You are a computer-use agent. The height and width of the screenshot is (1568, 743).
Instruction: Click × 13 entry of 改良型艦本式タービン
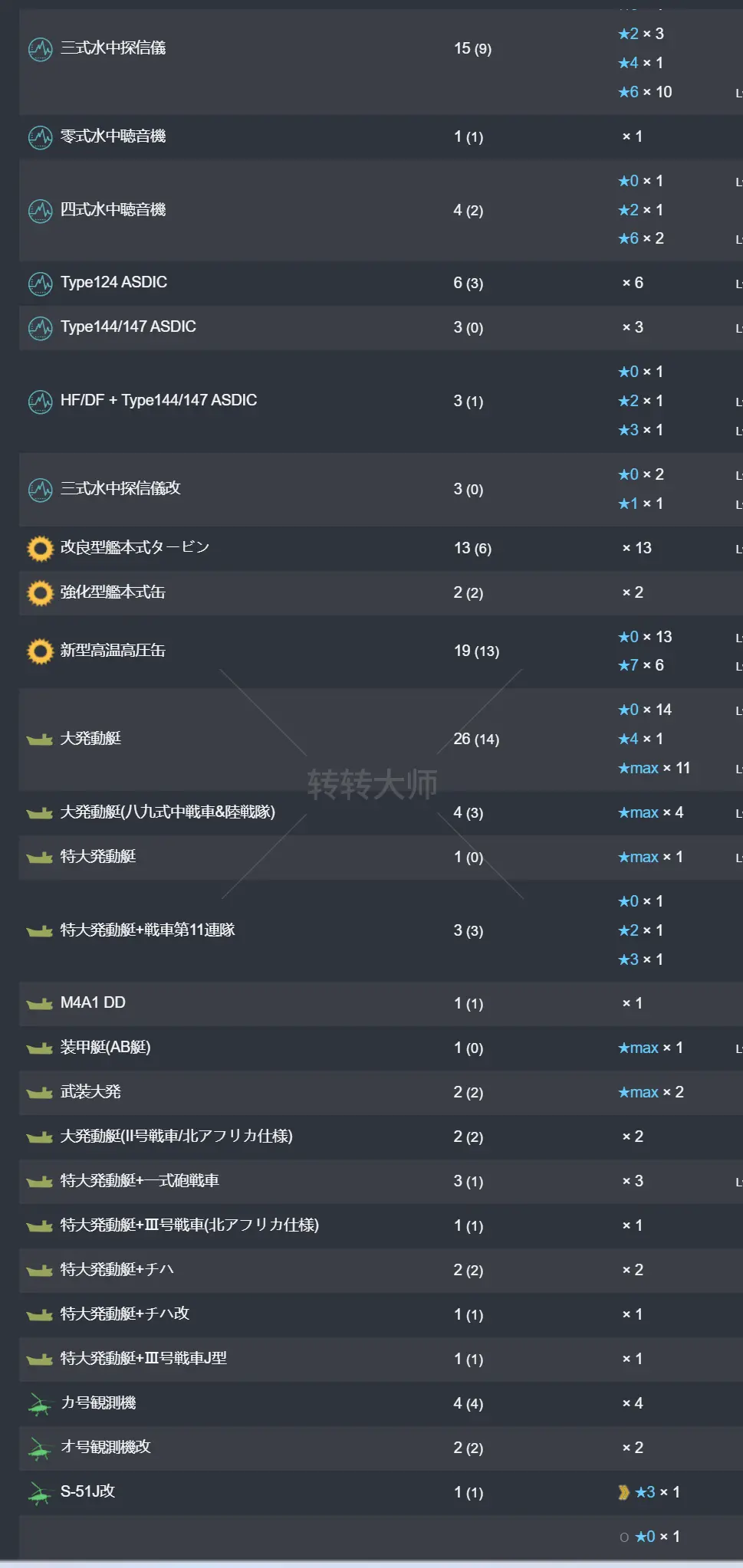pos(636,548)
